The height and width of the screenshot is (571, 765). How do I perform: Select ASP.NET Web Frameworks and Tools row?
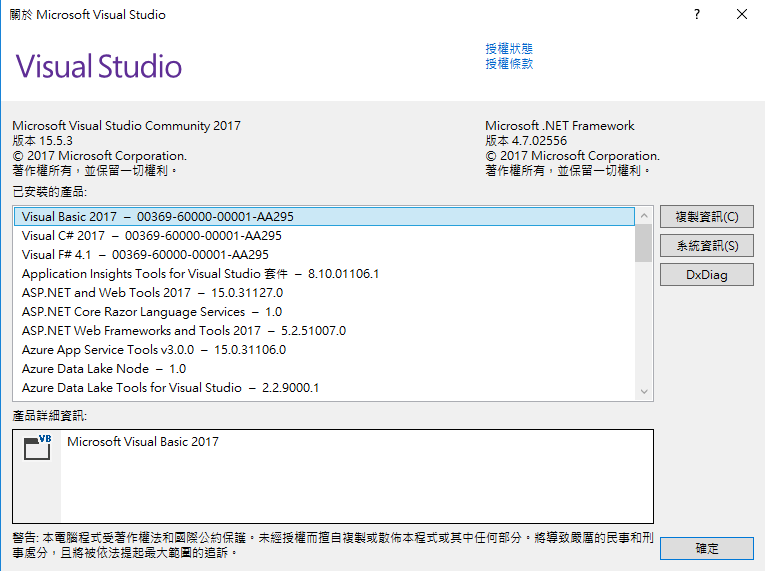324,331
